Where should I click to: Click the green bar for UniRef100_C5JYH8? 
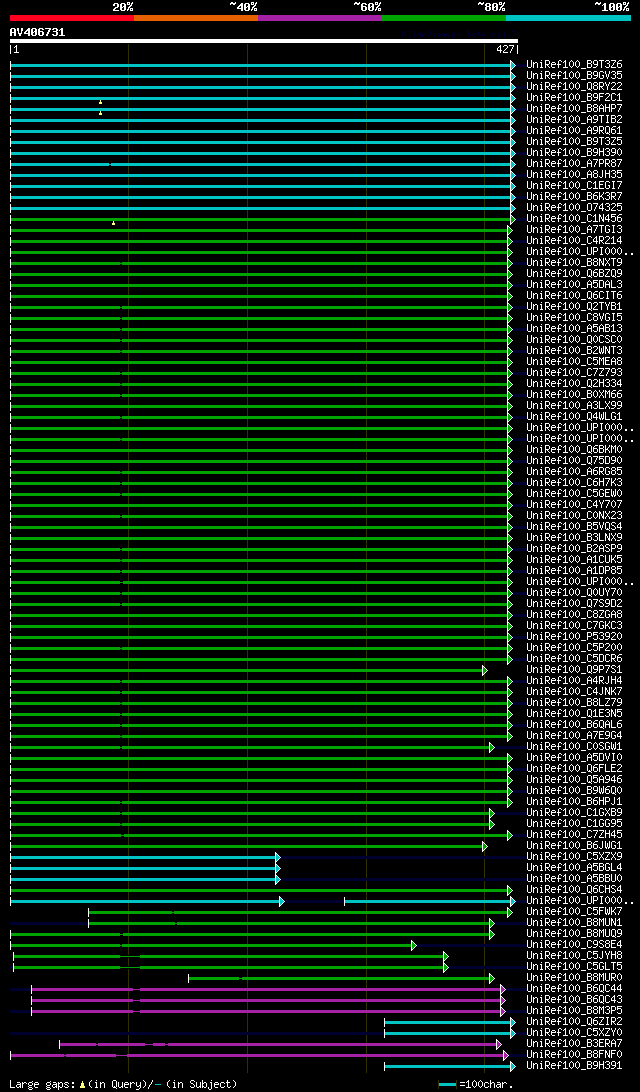pyautogui.click(x=230, y=956)
